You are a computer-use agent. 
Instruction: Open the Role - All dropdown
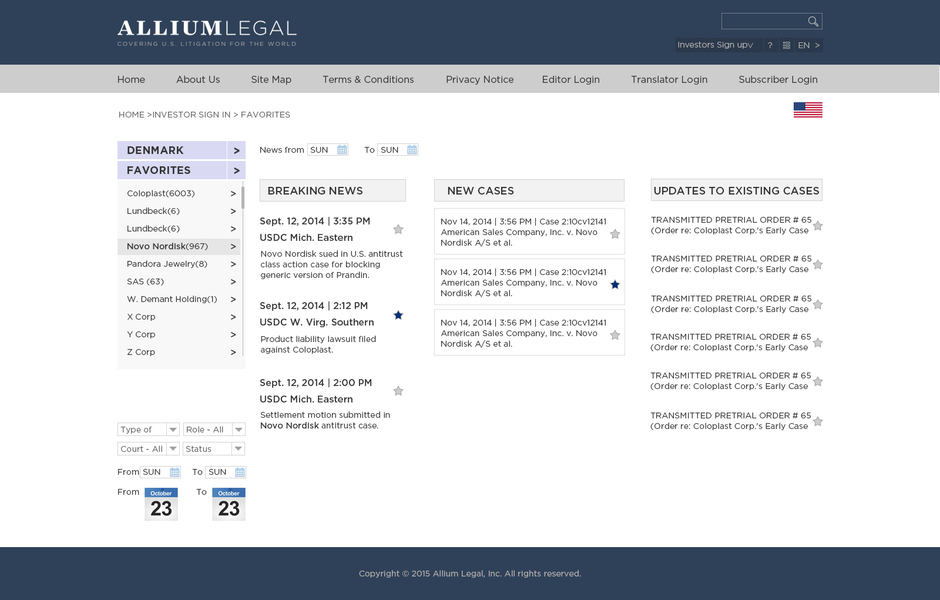(214, 429)
